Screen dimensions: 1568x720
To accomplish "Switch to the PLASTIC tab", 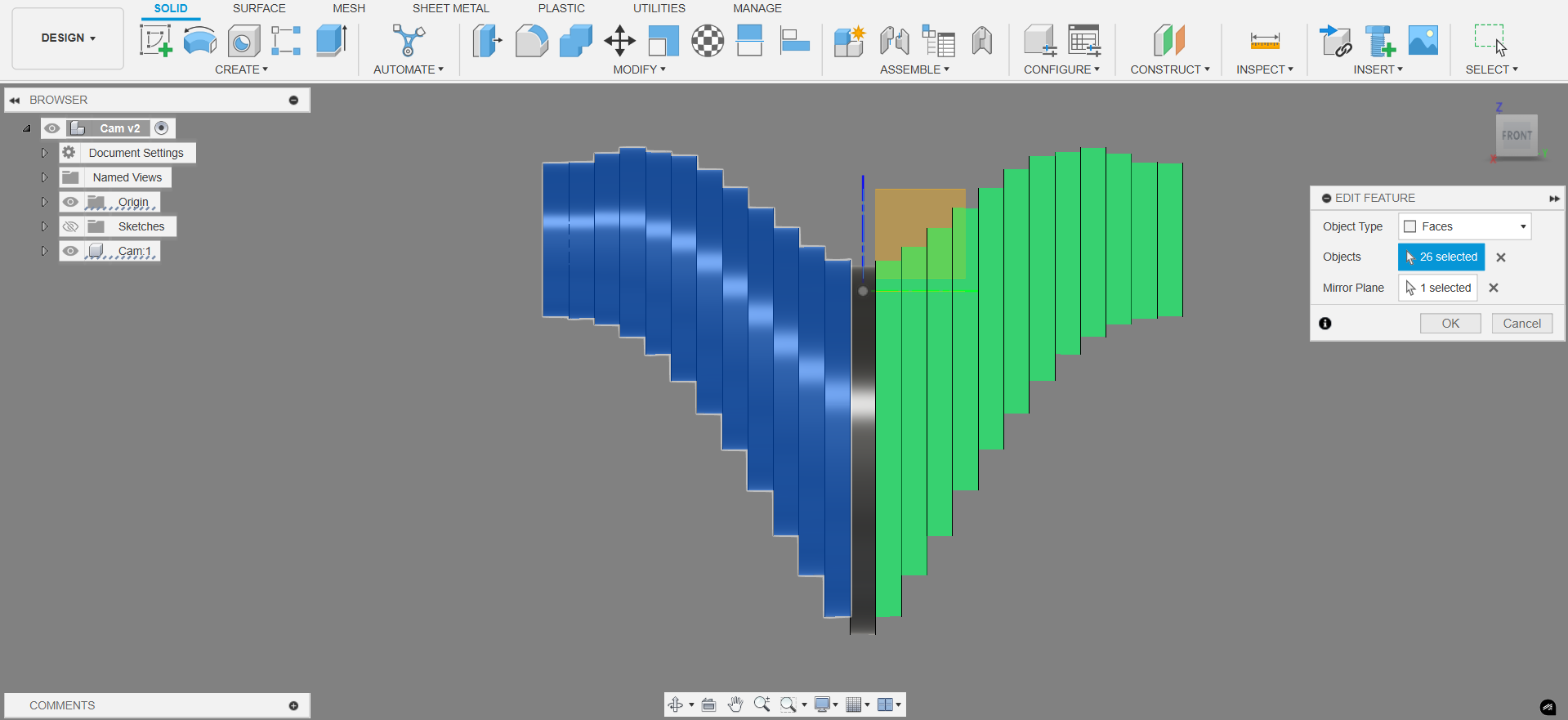I will (561, 8).
